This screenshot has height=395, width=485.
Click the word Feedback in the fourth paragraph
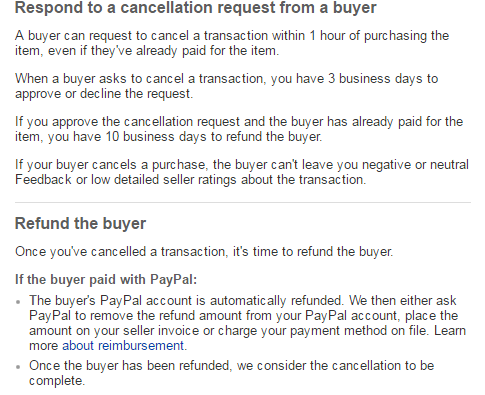(43, 180)
